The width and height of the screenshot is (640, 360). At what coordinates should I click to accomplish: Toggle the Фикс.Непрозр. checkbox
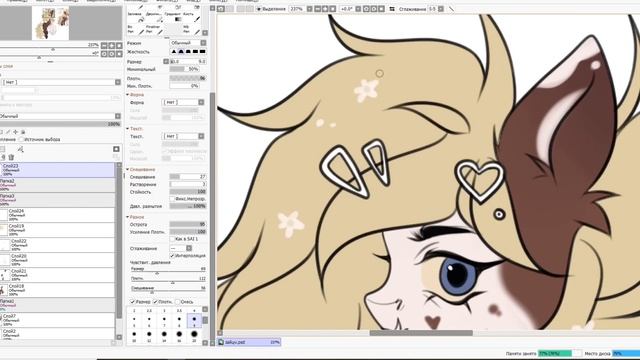coord(172,199)
